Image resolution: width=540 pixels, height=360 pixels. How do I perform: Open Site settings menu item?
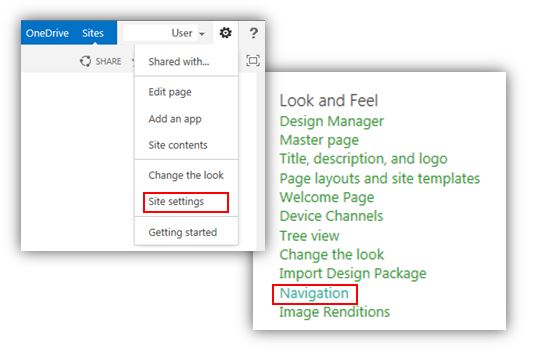coord(186,202)
